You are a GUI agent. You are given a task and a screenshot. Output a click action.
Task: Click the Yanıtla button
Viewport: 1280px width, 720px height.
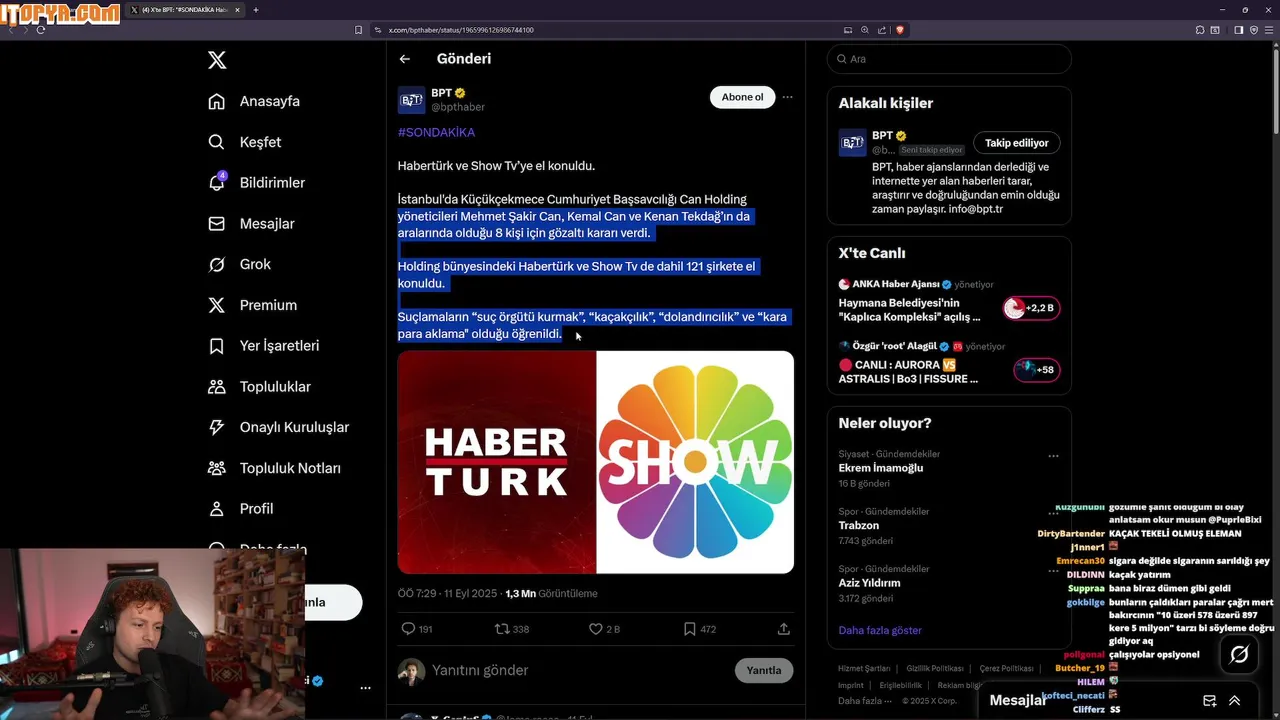click(764, 670)
